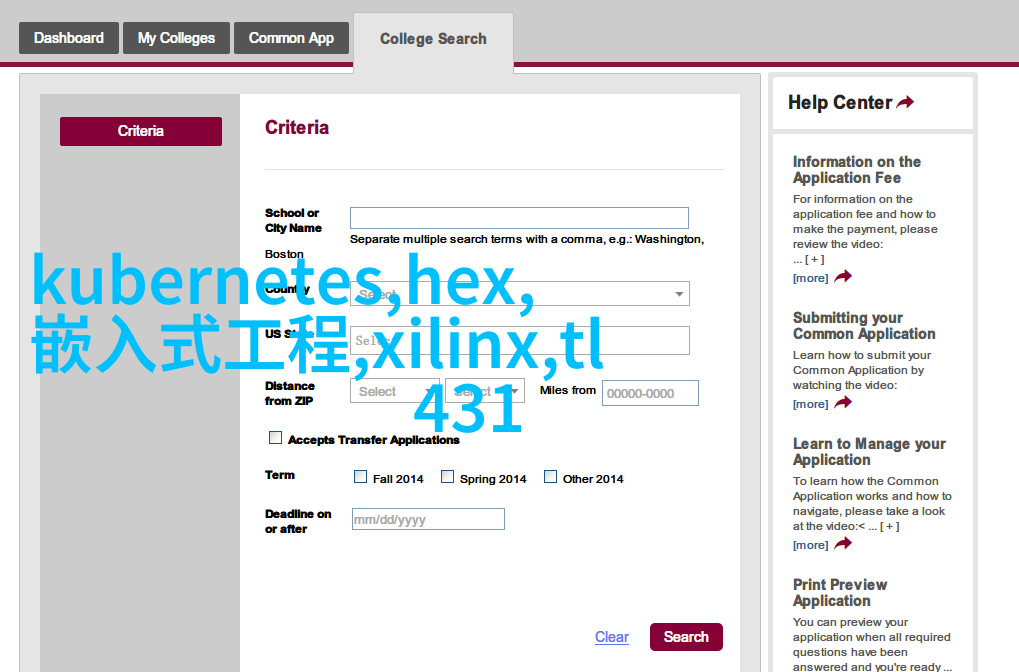The width and height of the screenshot is (1019, 672).
Task: Click the Miles from ZIP code field
Action: coord(651,393)
